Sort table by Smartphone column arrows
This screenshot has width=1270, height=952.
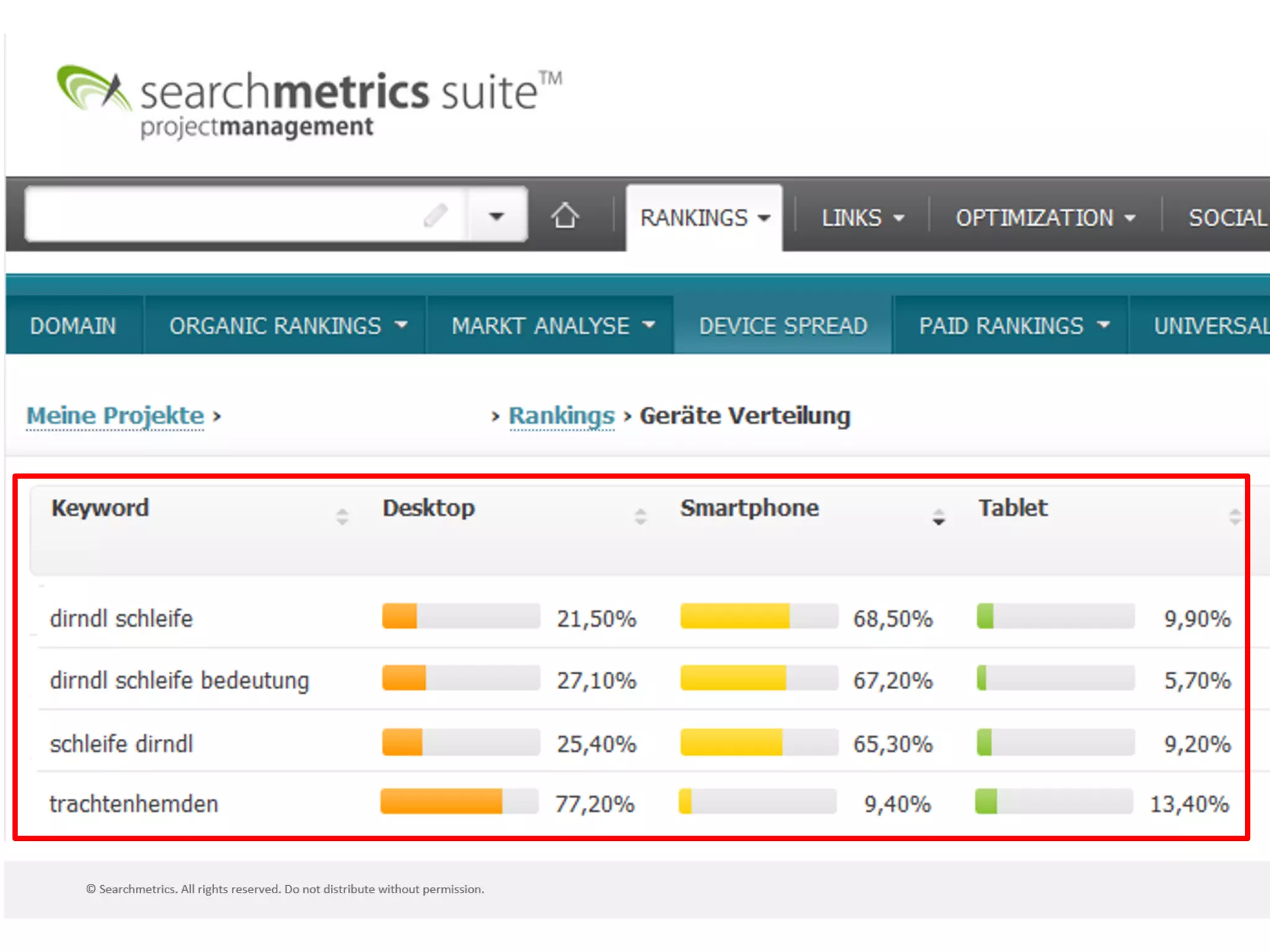[938, 516]
